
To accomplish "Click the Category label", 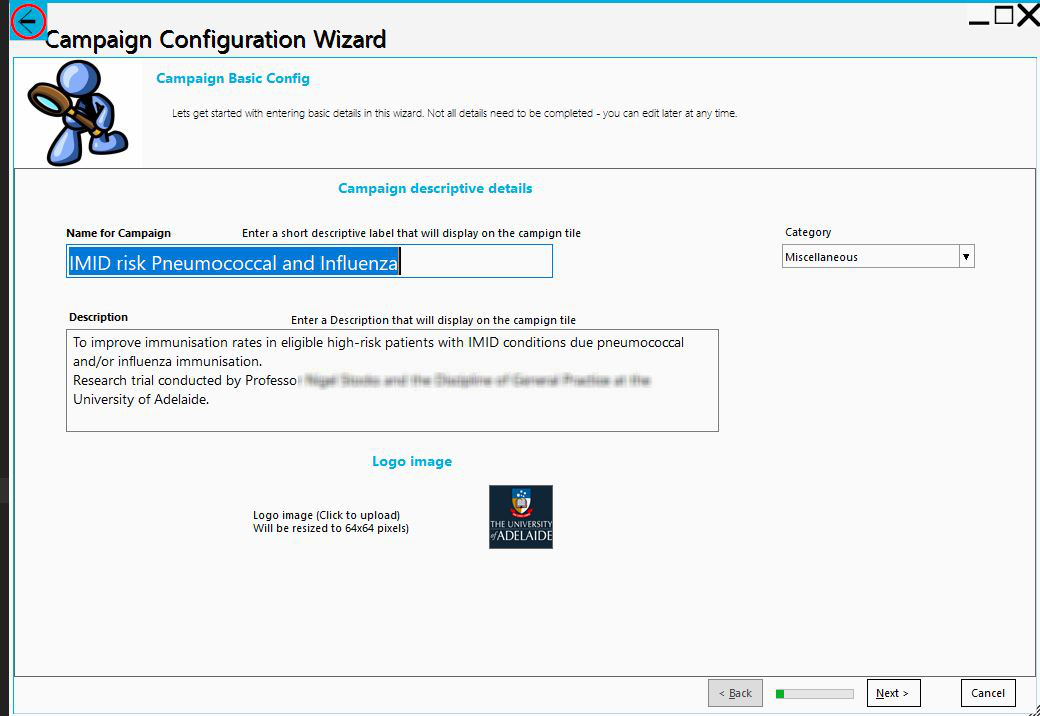I will (808, 232).
